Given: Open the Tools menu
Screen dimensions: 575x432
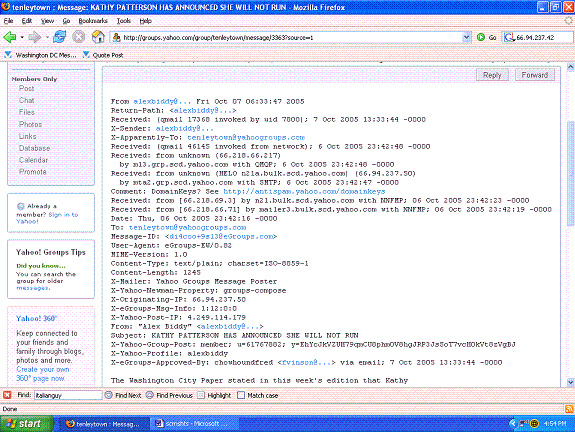Looking at the screenshot, I should pyautogui.click(x=124, y=21).
